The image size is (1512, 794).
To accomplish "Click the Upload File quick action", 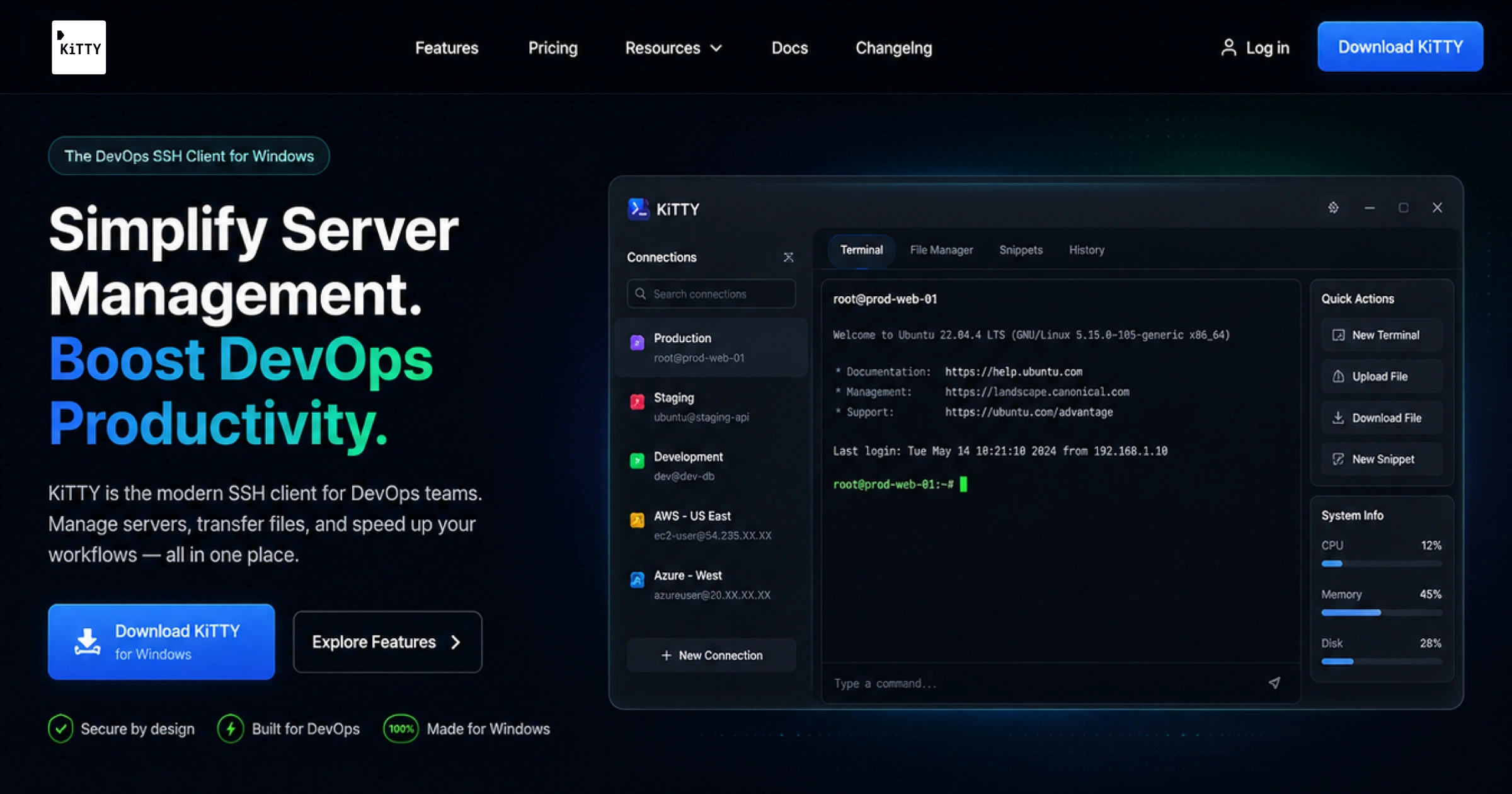I will pyautogui.click(x=1382, y=376).
